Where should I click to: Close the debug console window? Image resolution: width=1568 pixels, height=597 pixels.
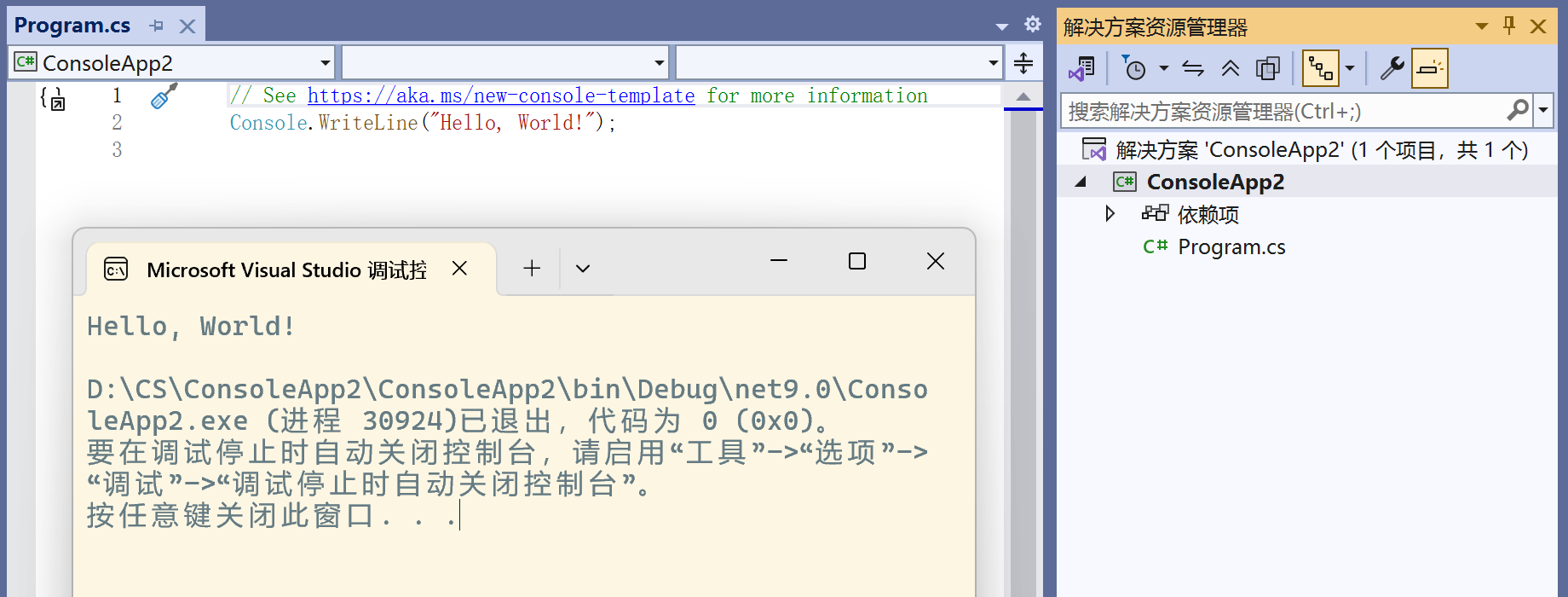click(x=936, y=261)
